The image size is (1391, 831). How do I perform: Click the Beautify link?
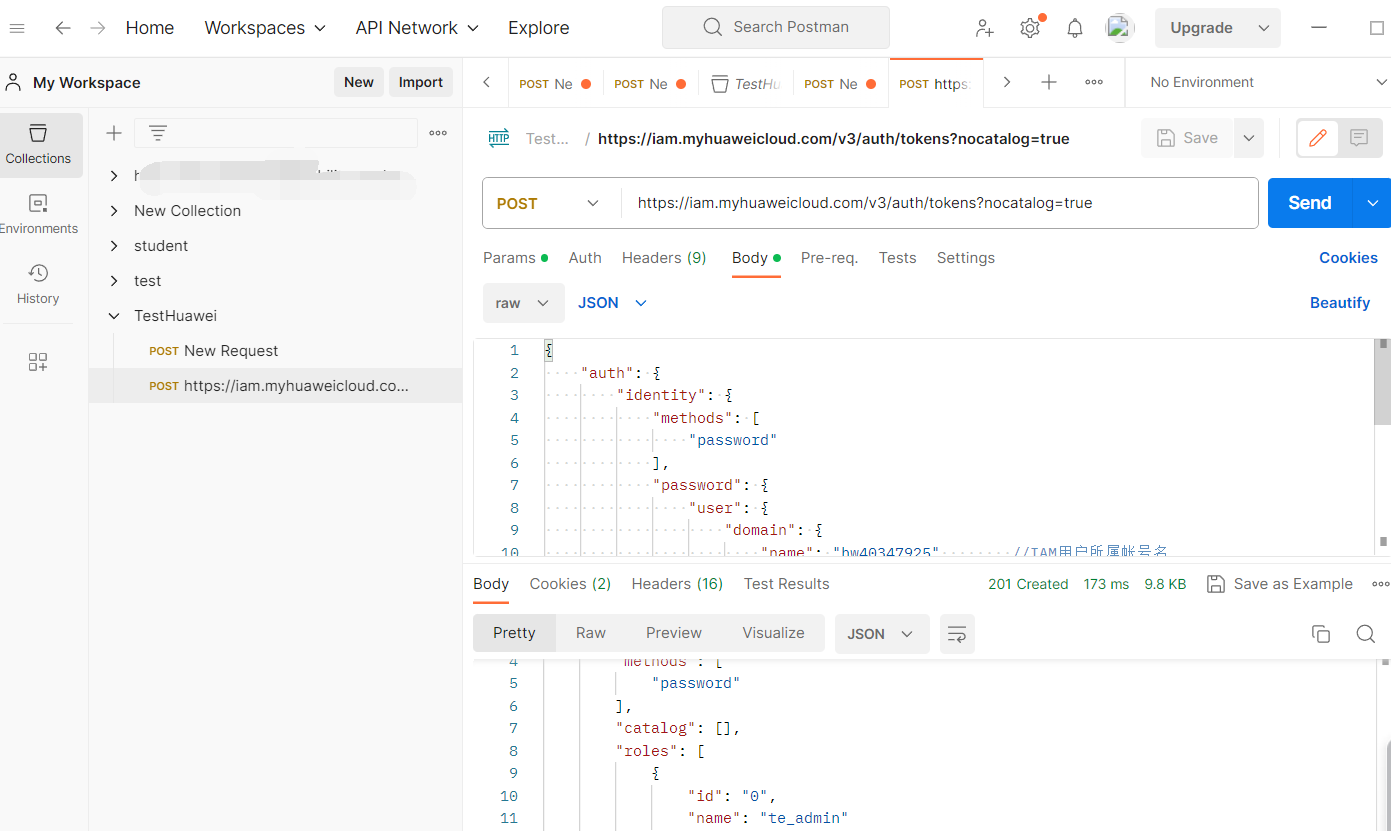[x=1340, y=303]
